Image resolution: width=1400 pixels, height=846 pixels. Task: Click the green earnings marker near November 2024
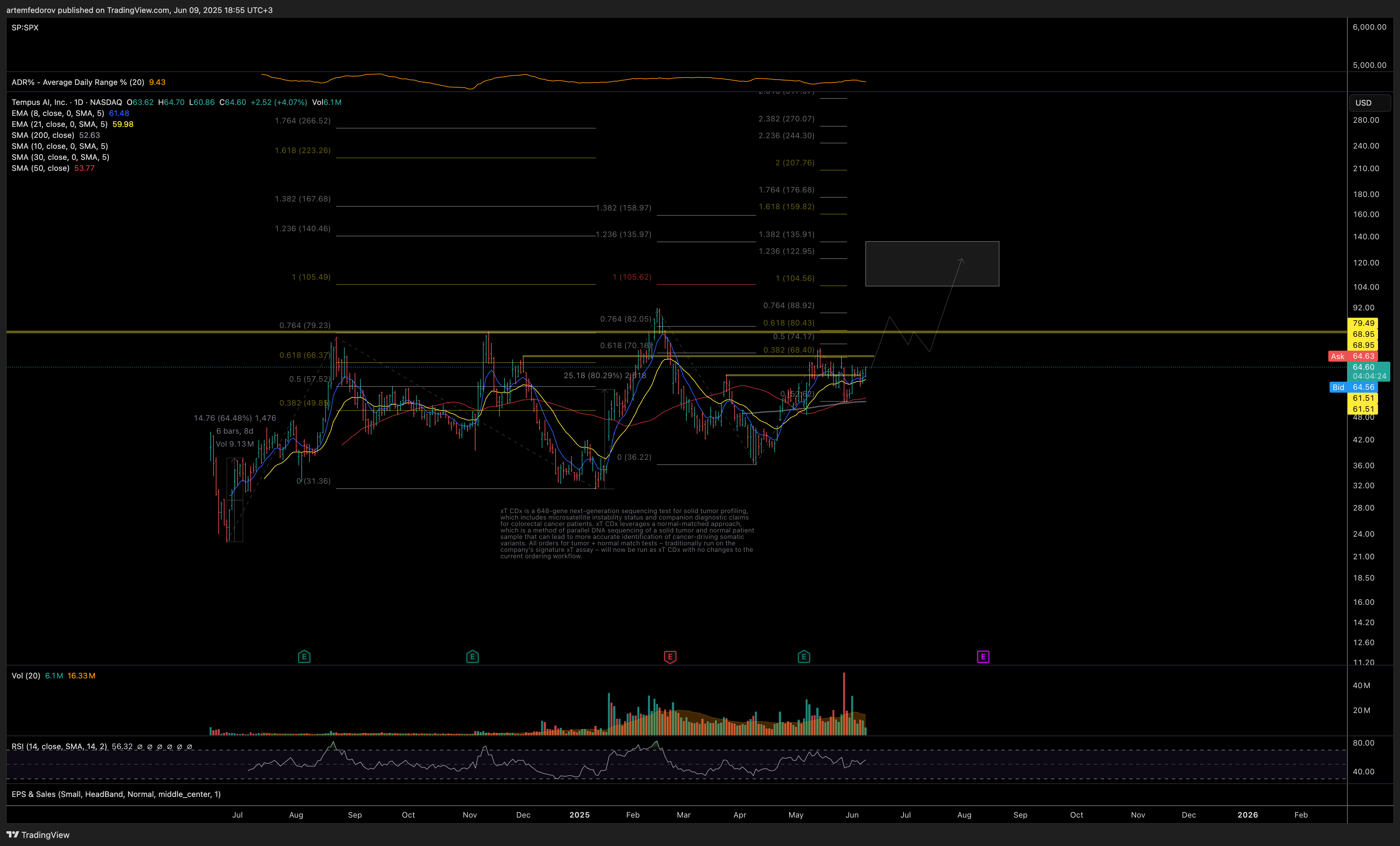(x=472, y=657)
